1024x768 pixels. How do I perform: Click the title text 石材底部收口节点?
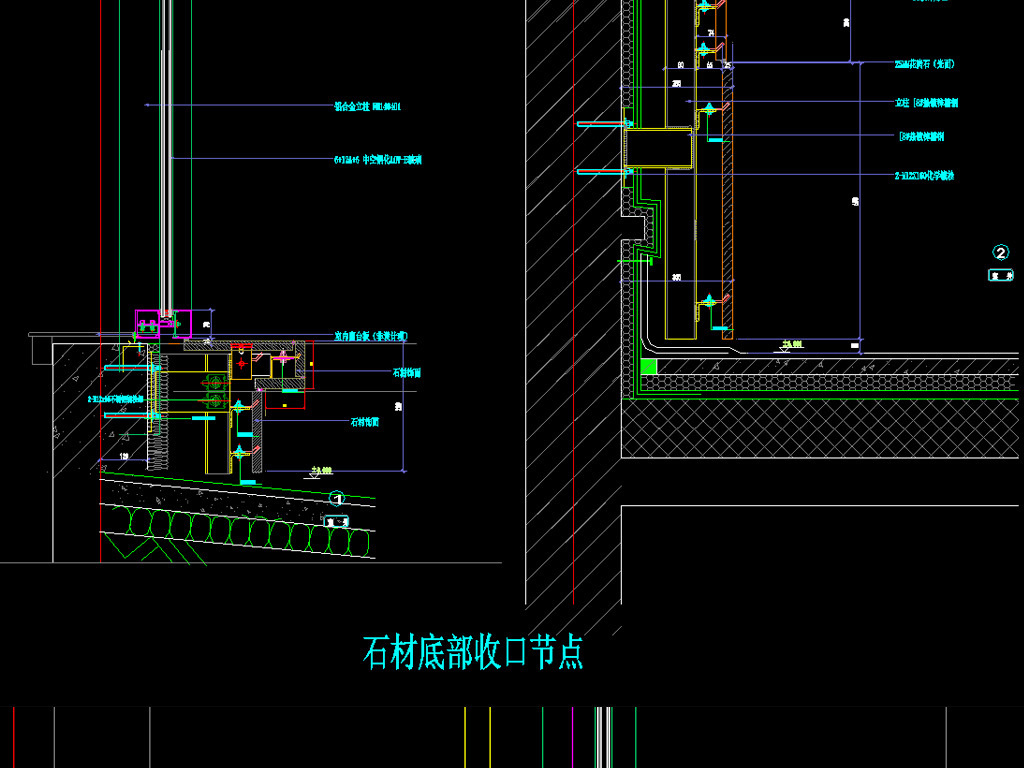pos(473,653)
